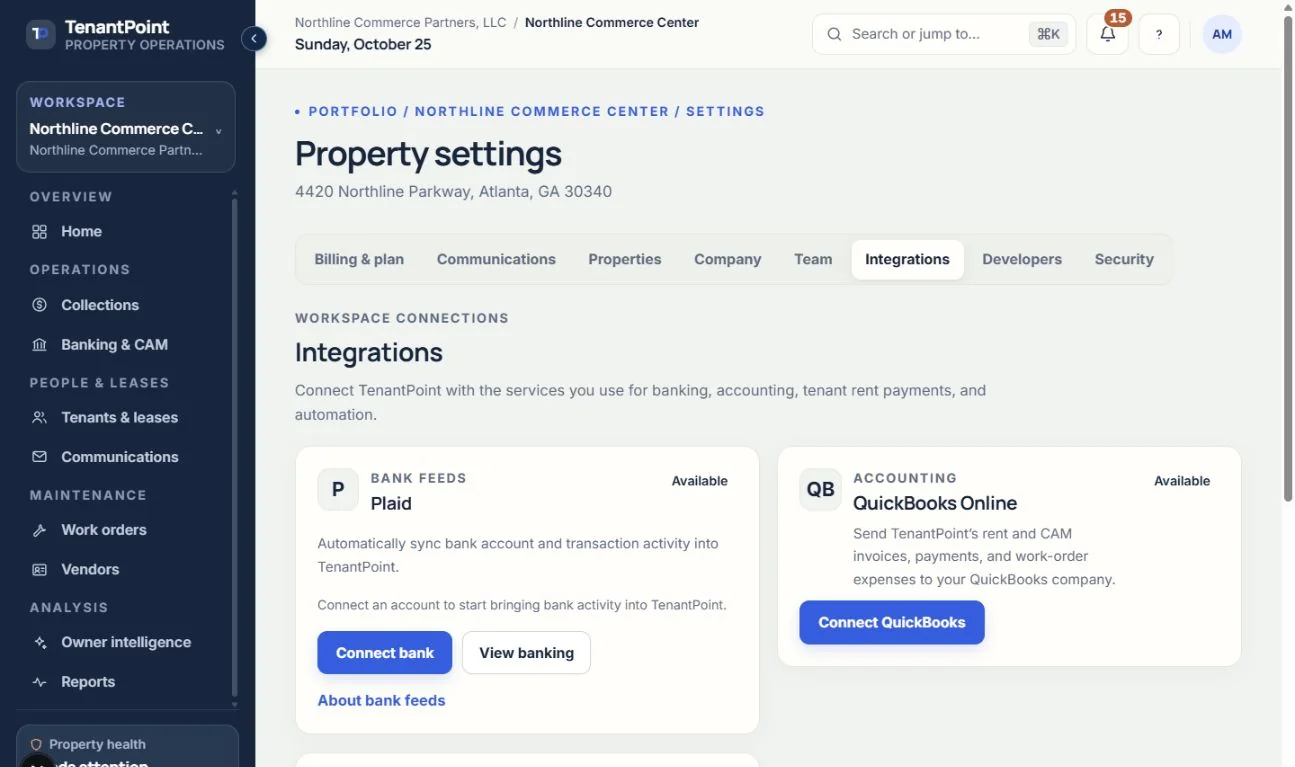Click the Search or jump to field
This screenshot has height=767, width=1295.
(x=944, y=34)
